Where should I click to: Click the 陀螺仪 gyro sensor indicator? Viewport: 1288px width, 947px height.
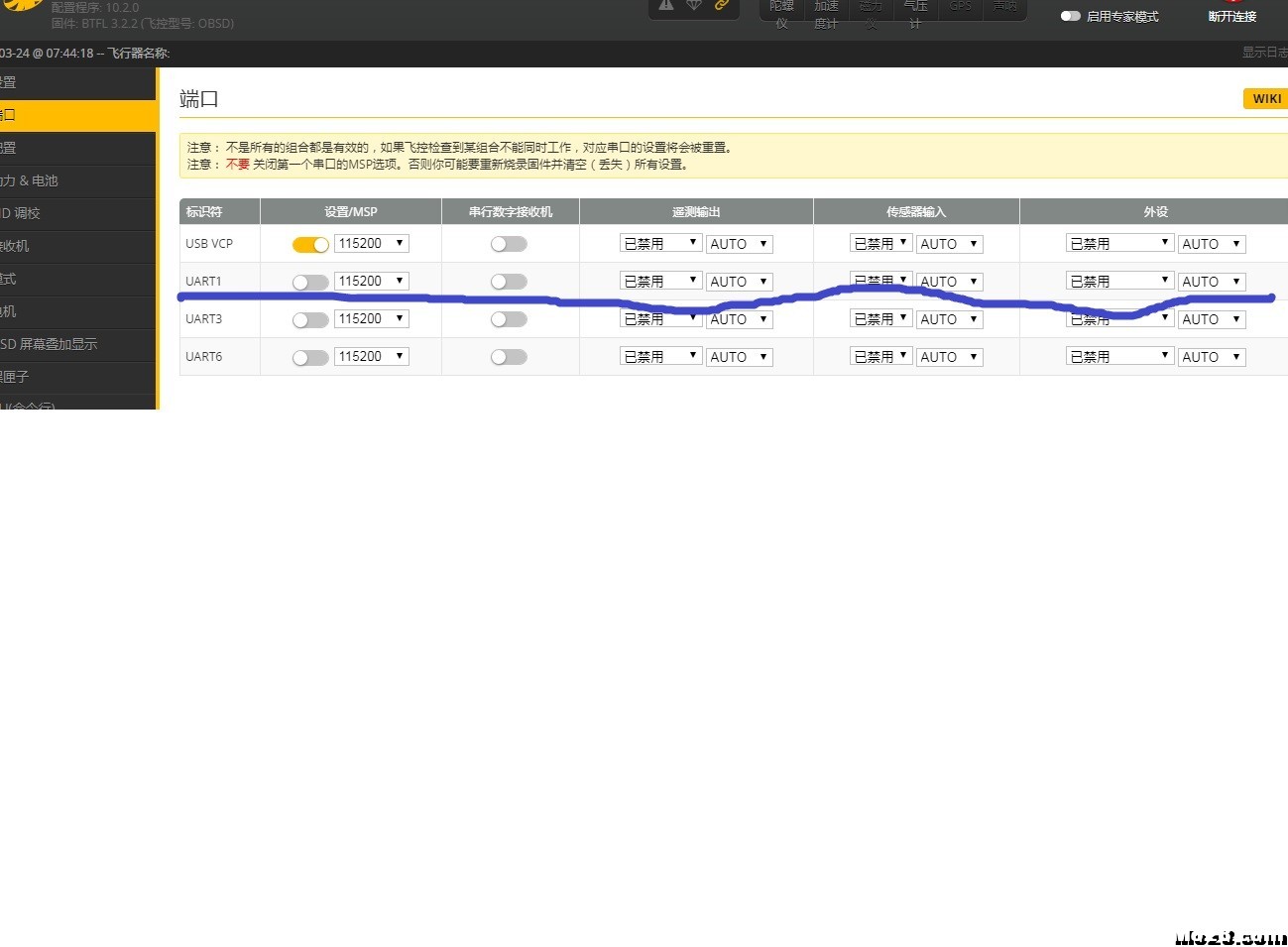(x=781, y=12)
